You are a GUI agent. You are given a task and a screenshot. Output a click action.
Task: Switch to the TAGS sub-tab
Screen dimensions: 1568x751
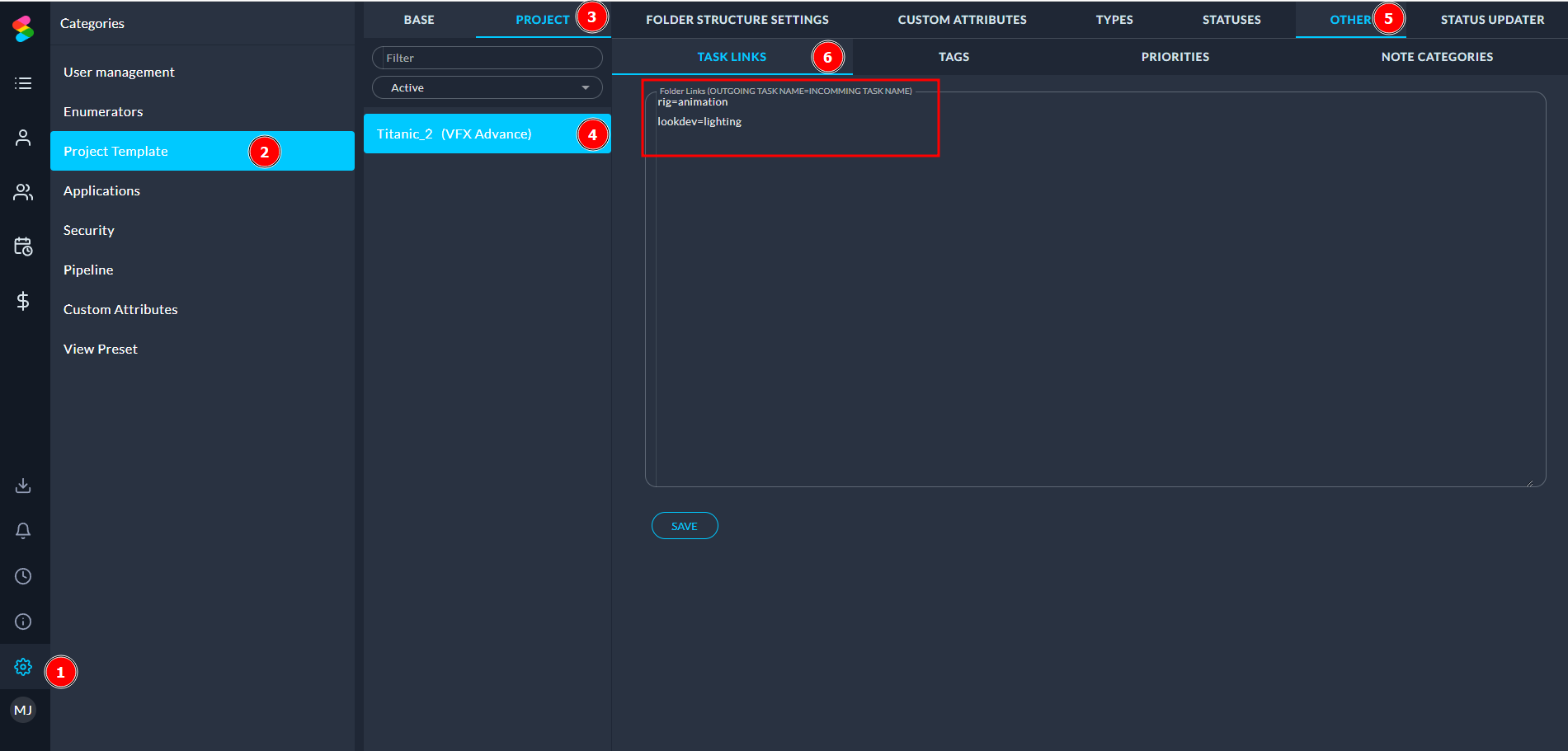[x=954, y=57]
